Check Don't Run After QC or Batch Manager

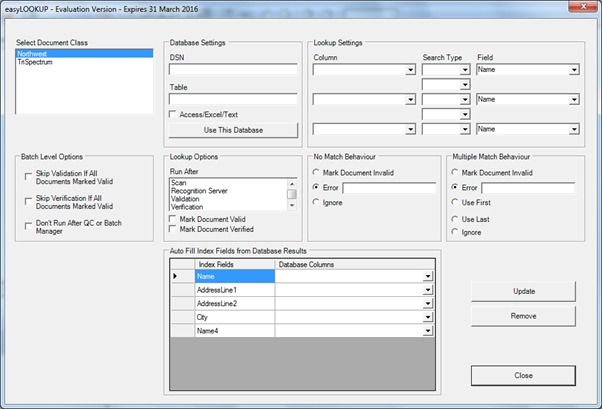coord(27,225)
